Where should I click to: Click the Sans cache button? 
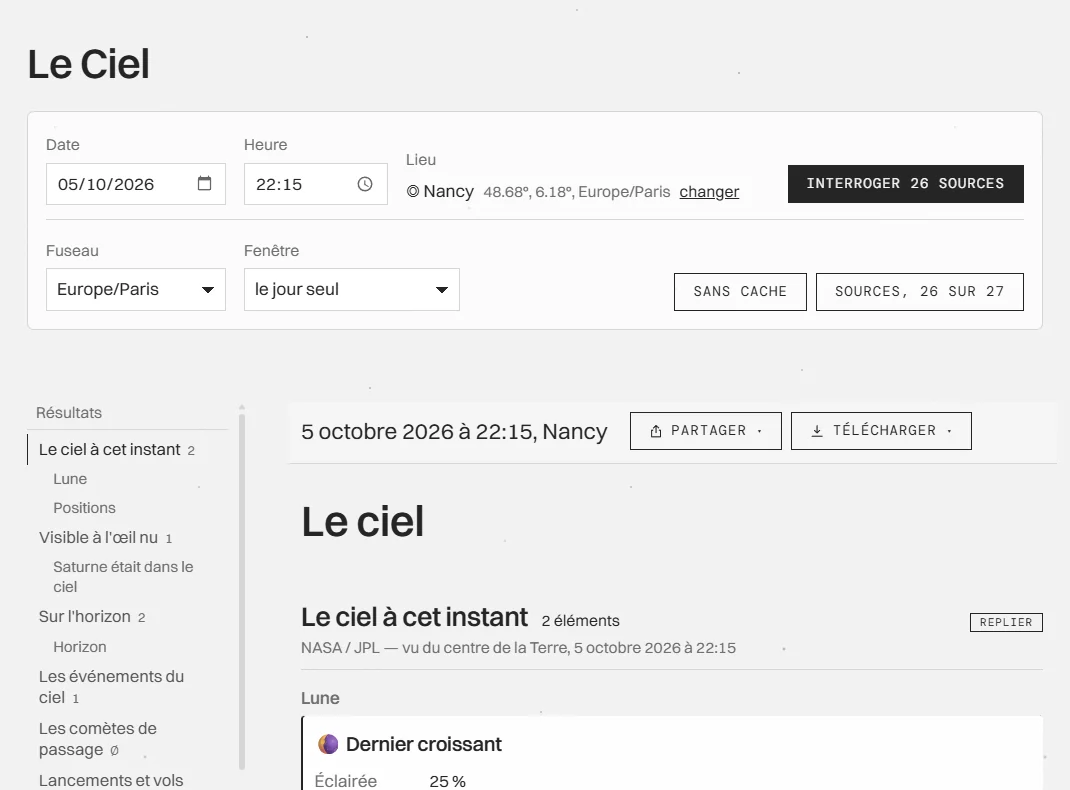[740, 292]
